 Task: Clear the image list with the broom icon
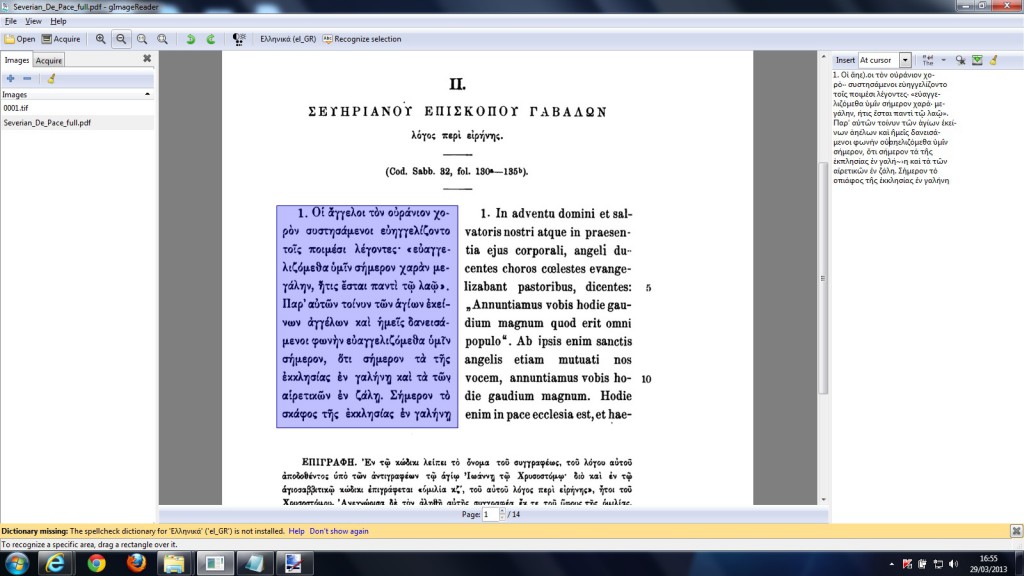coord(51,78)
